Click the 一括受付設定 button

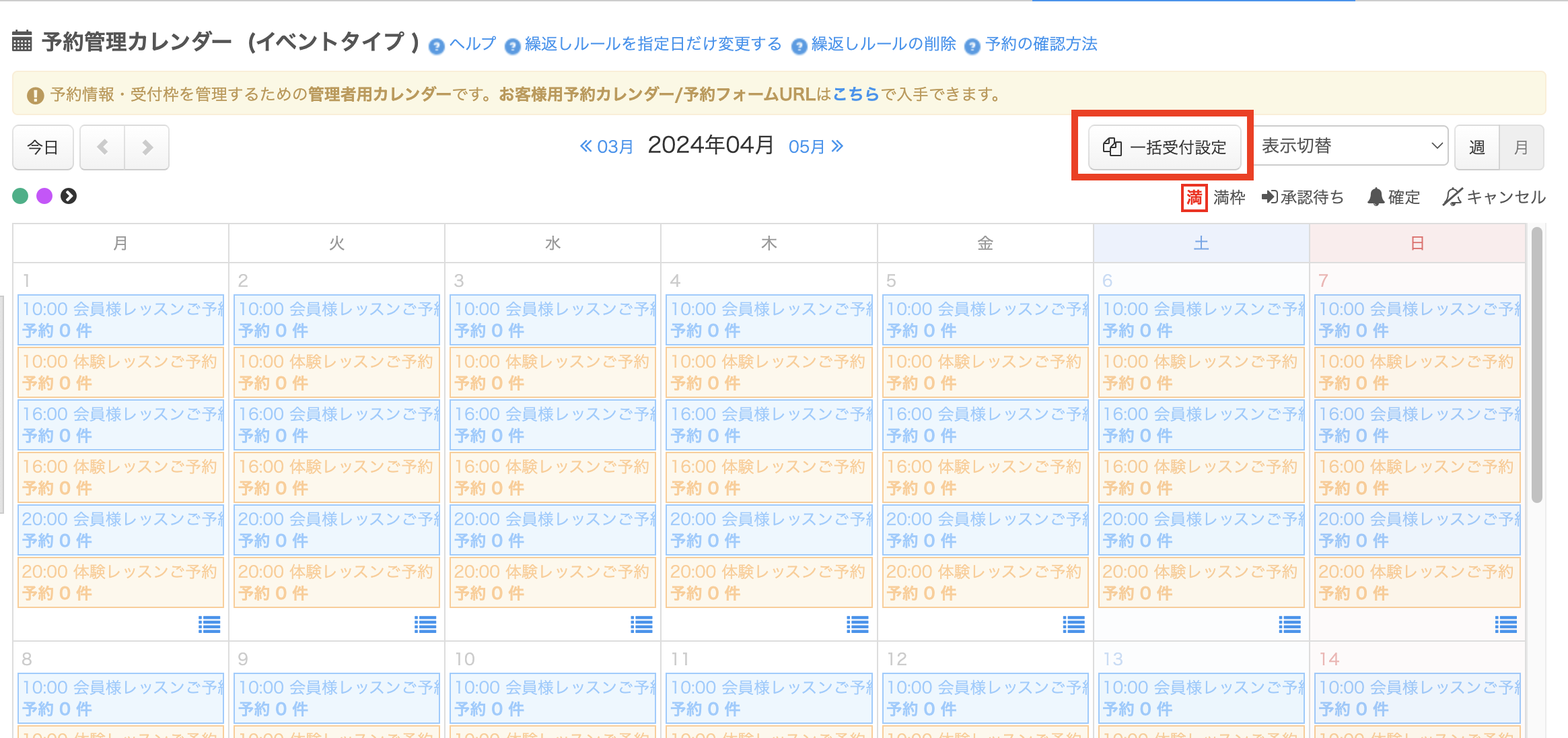coord(1164,147)
